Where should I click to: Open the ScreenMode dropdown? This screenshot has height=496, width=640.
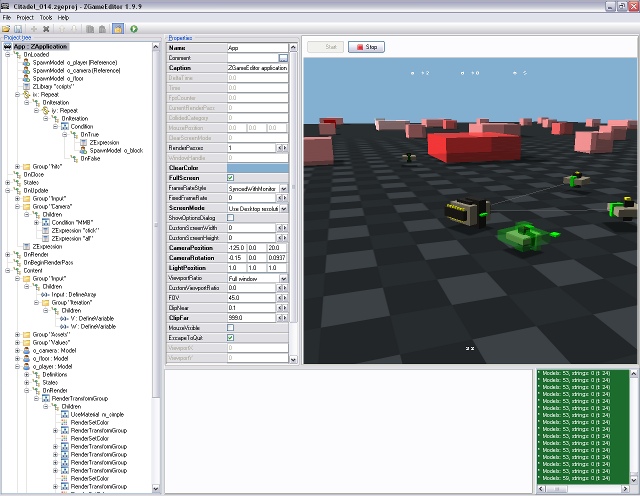284,208
